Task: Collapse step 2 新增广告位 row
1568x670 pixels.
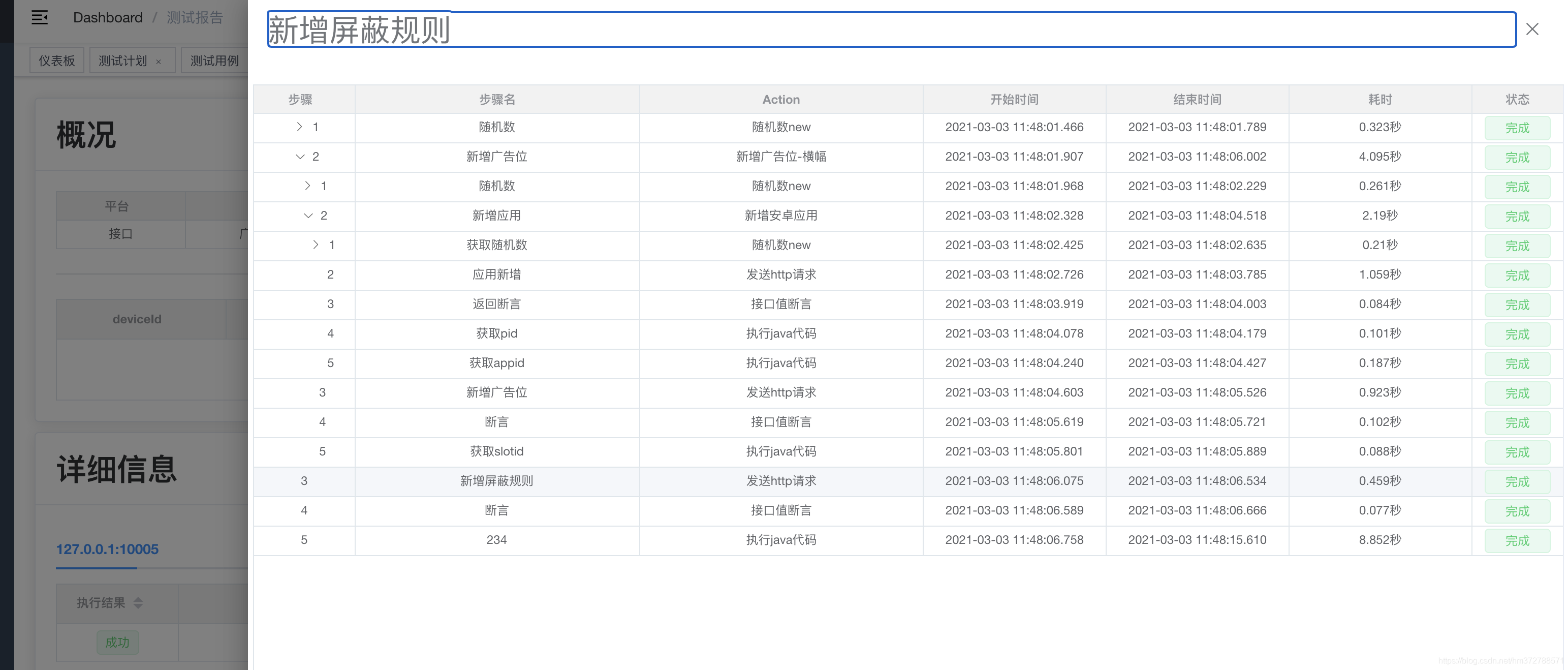Action: (300, 157)
